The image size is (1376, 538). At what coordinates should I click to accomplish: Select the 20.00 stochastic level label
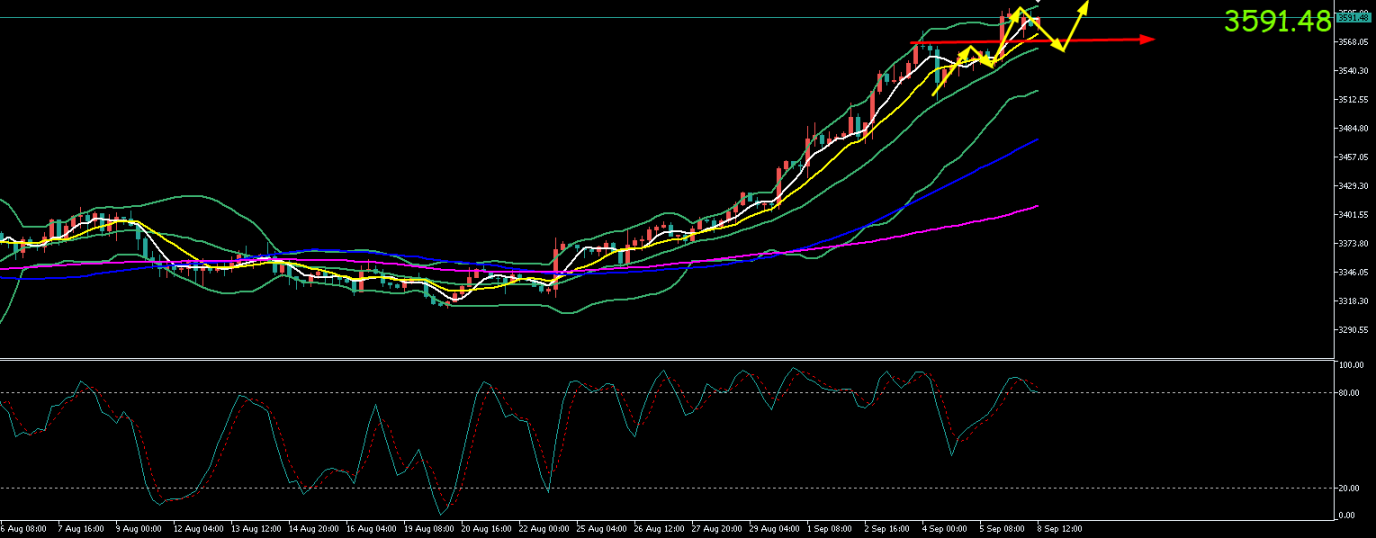pos(1349,488)
